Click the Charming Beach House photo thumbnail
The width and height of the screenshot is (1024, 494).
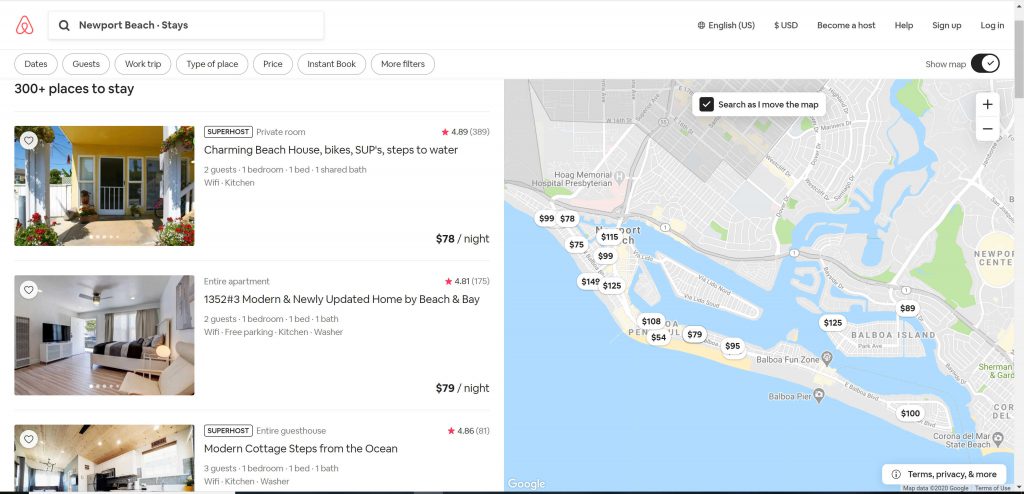pos(104,186)
